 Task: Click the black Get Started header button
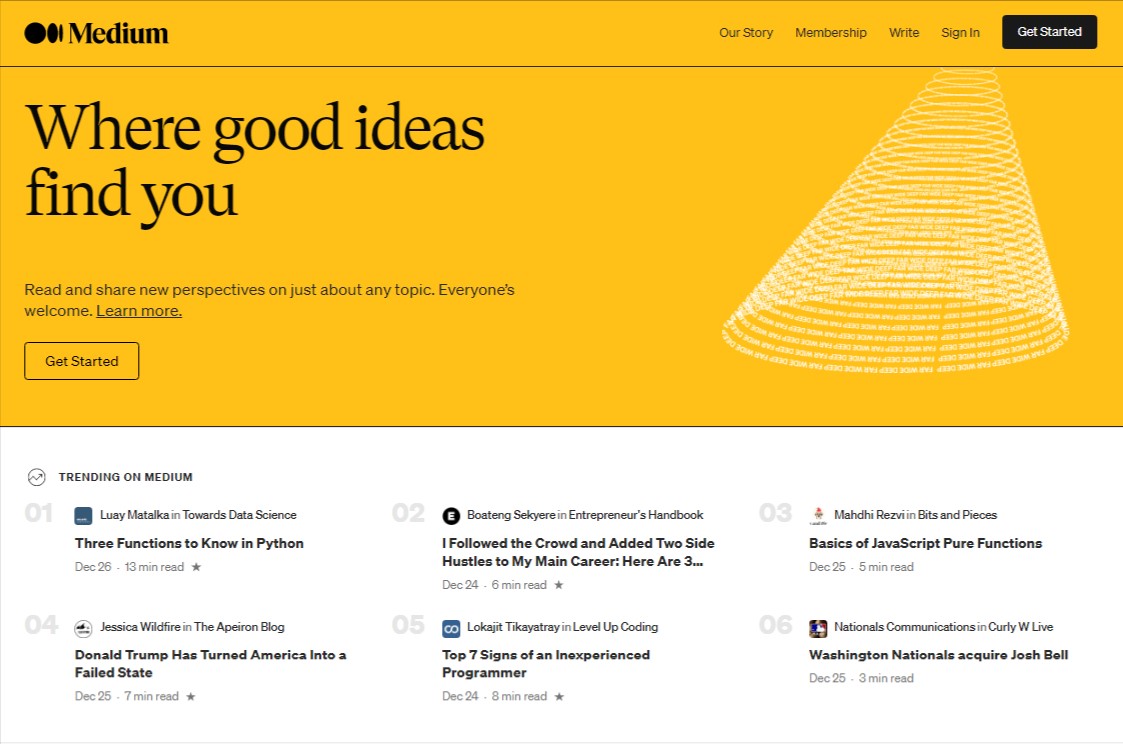[x=1049, y=32]
